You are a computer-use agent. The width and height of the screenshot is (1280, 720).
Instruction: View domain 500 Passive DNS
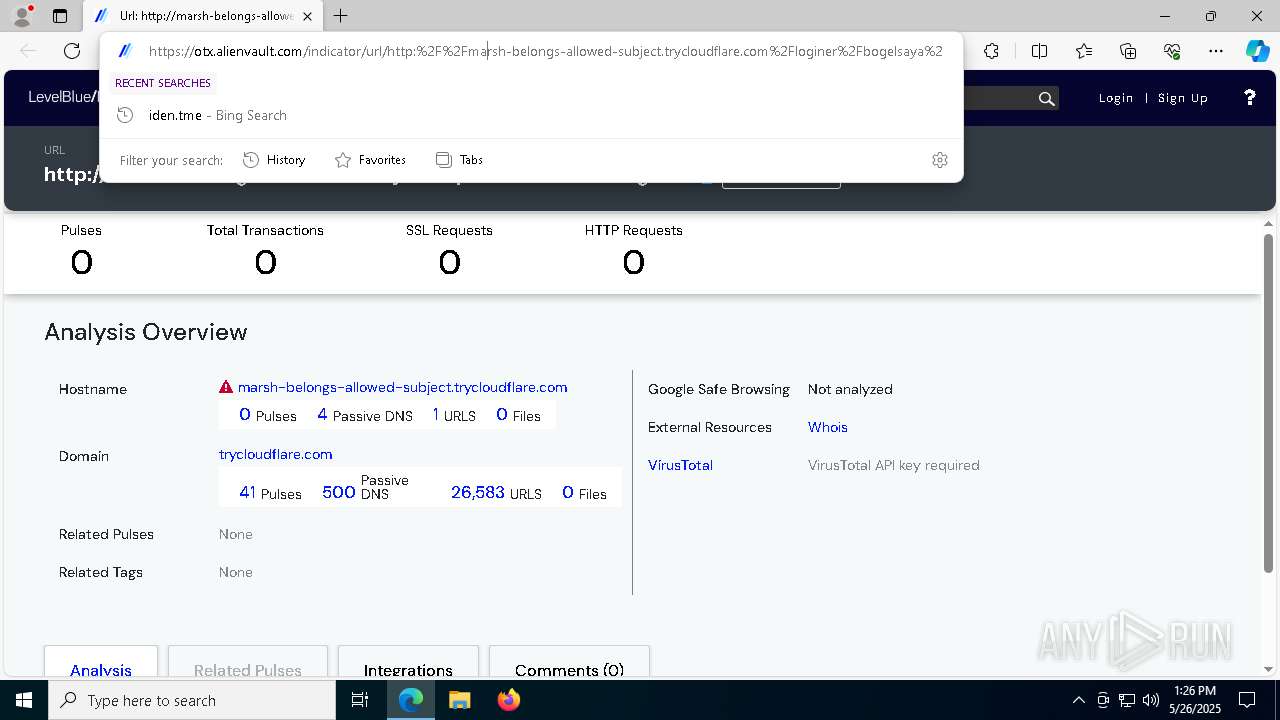[366, 488]
